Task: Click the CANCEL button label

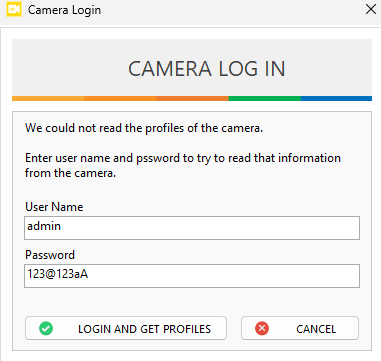Action: [x=316, y=329]
